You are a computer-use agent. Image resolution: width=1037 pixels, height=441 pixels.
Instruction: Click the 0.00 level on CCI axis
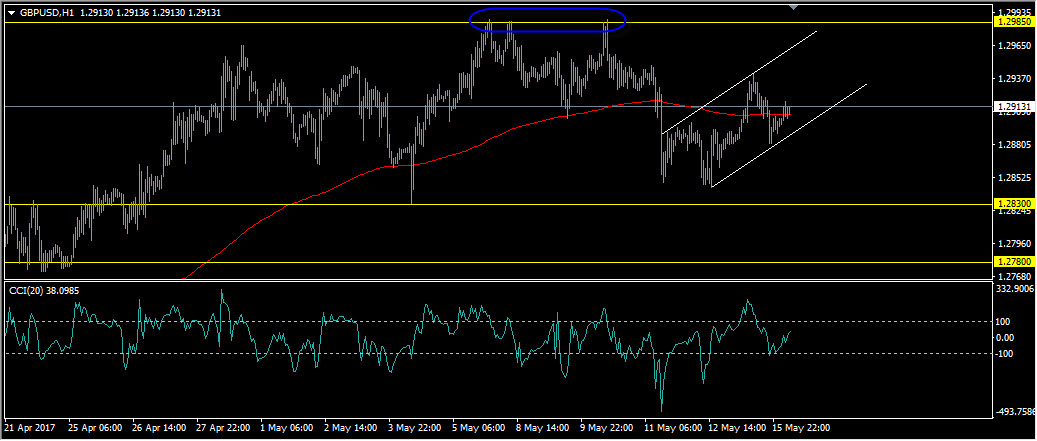[1007, 337]
